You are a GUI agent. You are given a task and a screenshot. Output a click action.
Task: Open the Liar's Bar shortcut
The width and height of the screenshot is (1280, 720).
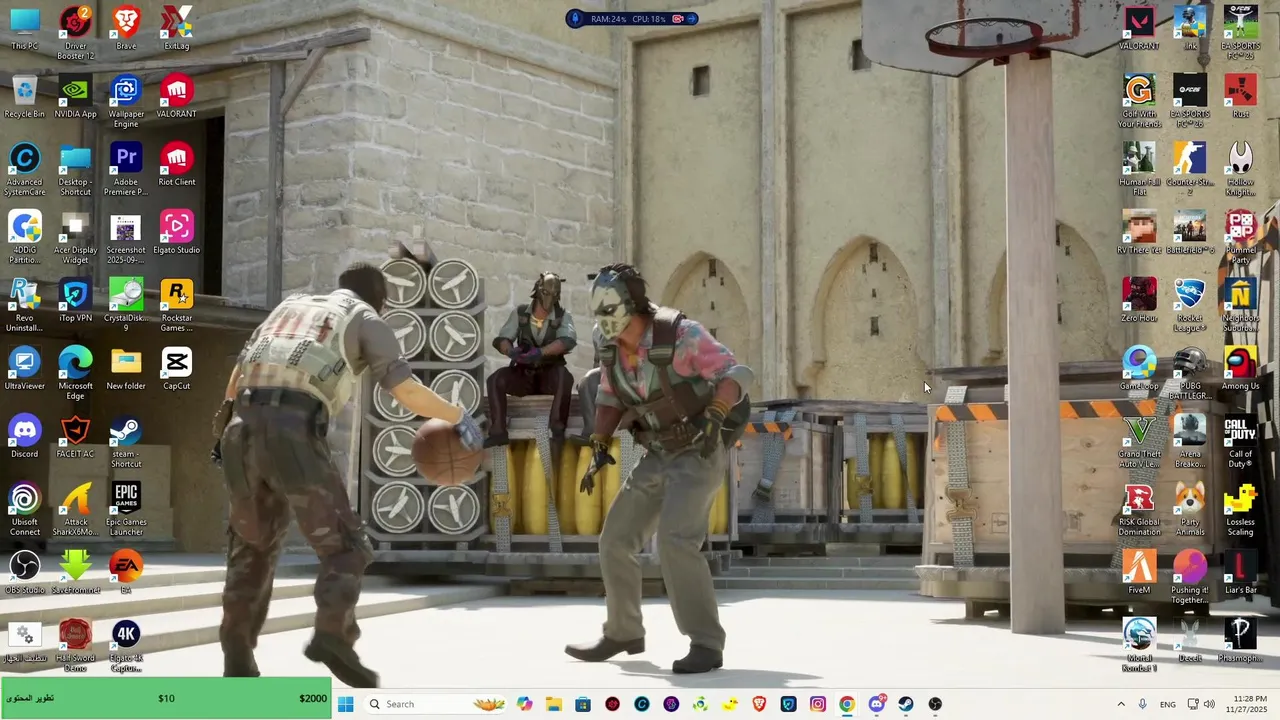click(1241, 572)
